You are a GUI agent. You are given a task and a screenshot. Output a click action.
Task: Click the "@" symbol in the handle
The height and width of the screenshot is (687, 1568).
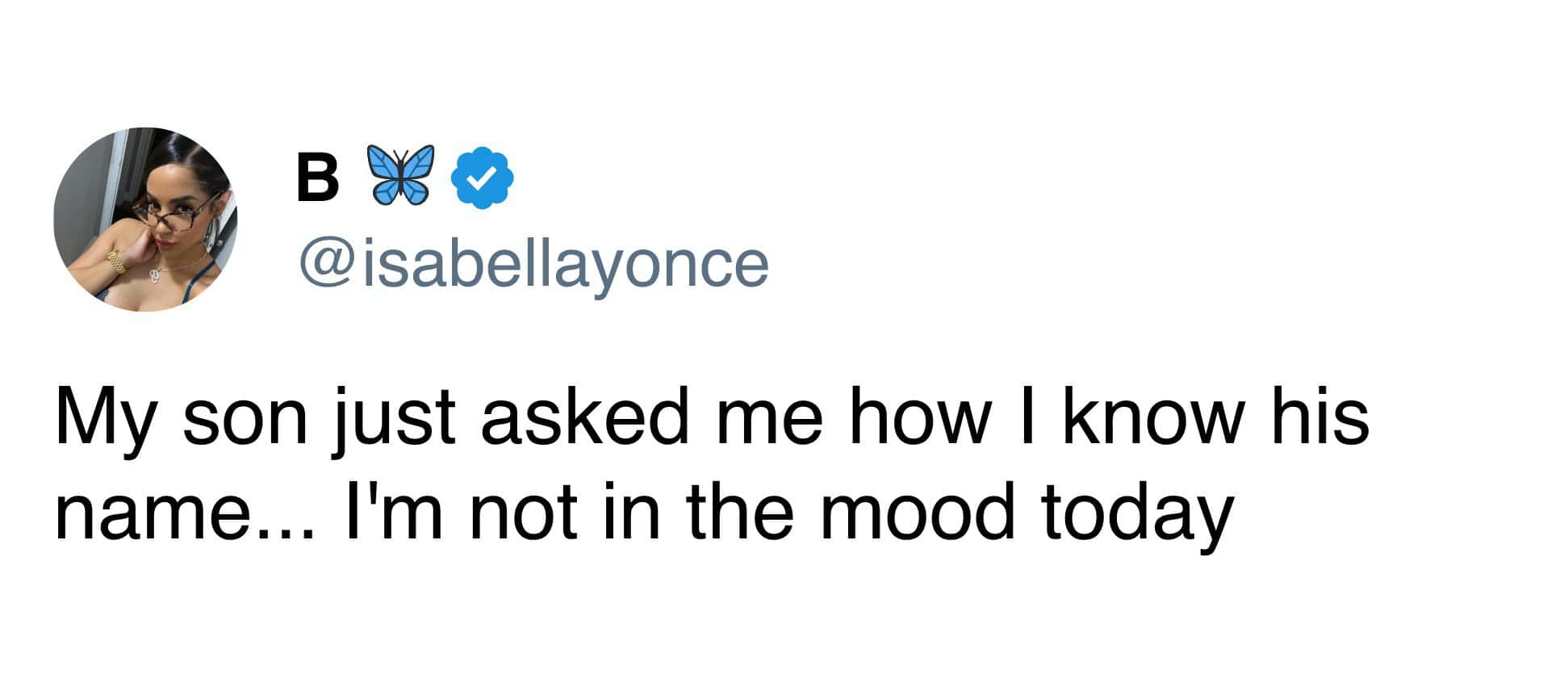click(x=327, y=263)
